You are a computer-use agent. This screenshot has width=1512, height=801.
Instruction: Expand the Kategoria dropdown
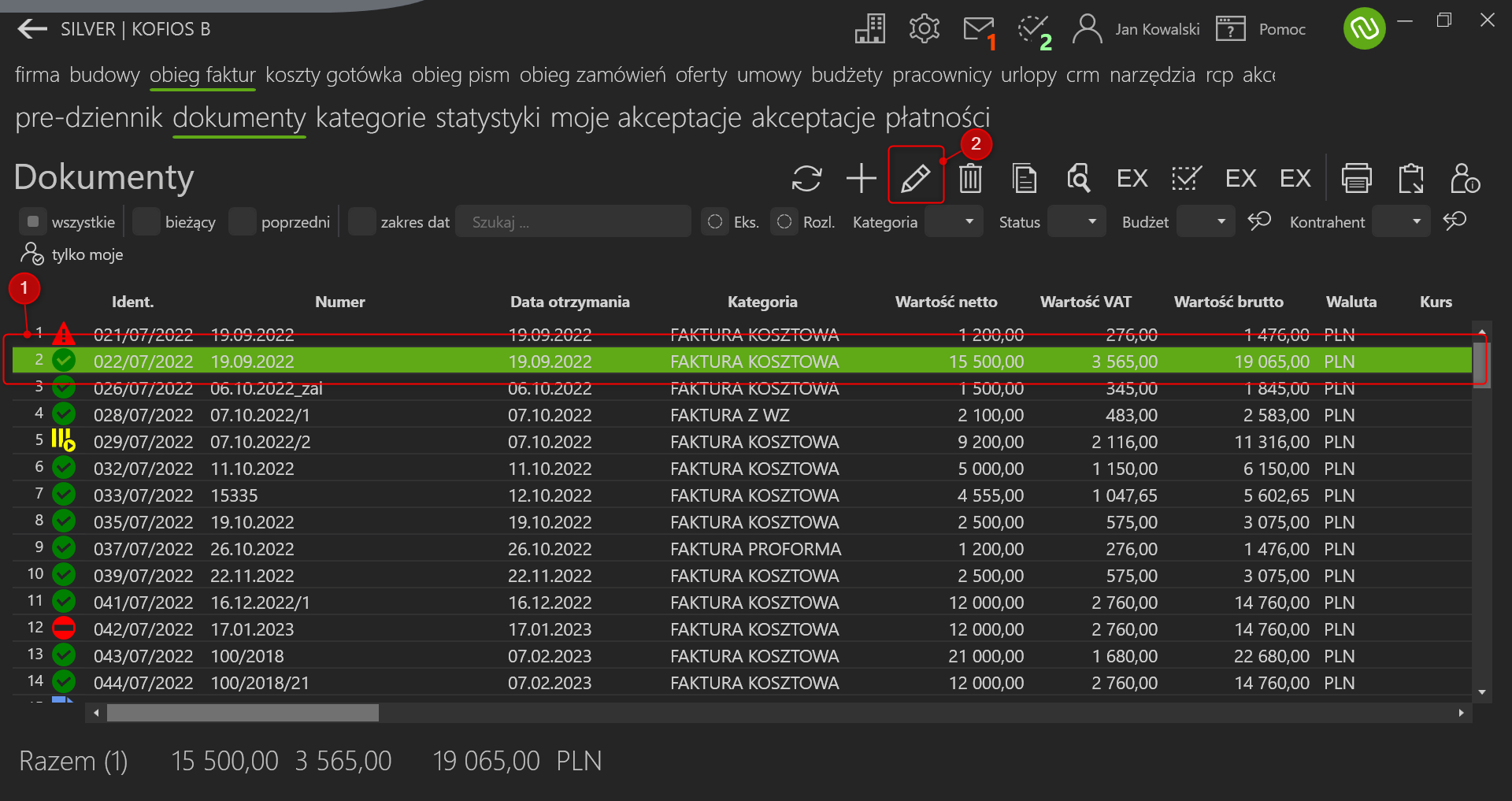coord(954,221)
